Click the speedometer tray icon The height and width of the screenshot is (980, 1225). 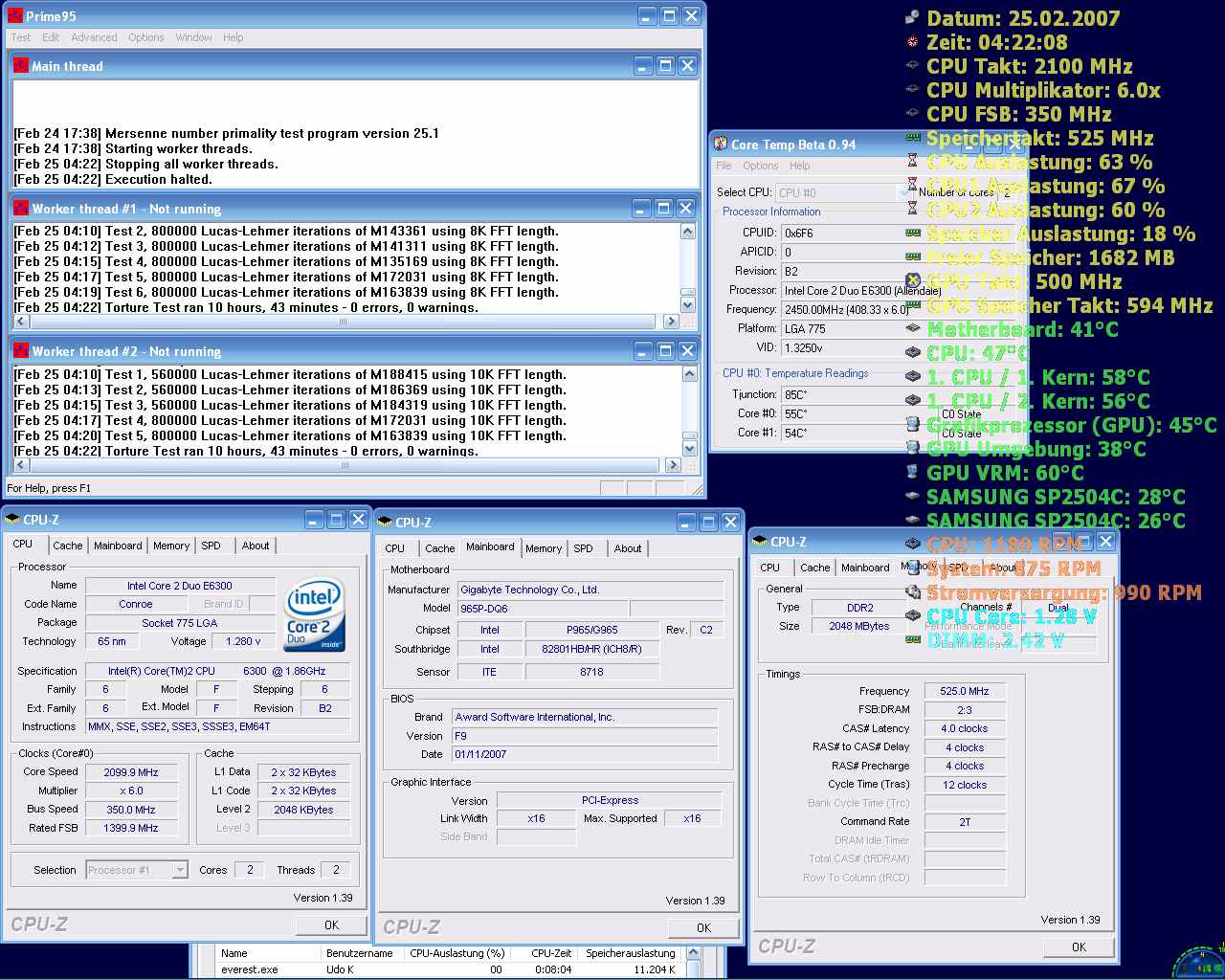click(1198, 961)
